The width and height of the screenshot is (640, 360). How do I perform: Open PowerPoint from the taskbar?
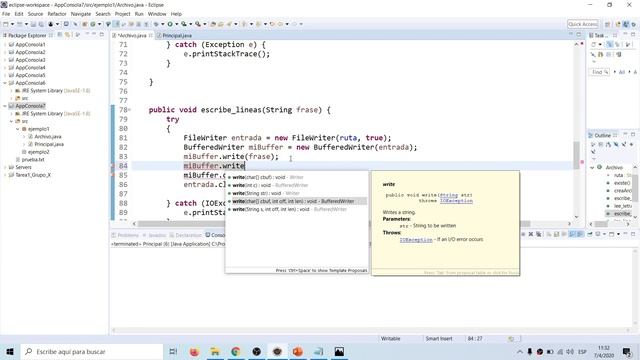(298, 351)
